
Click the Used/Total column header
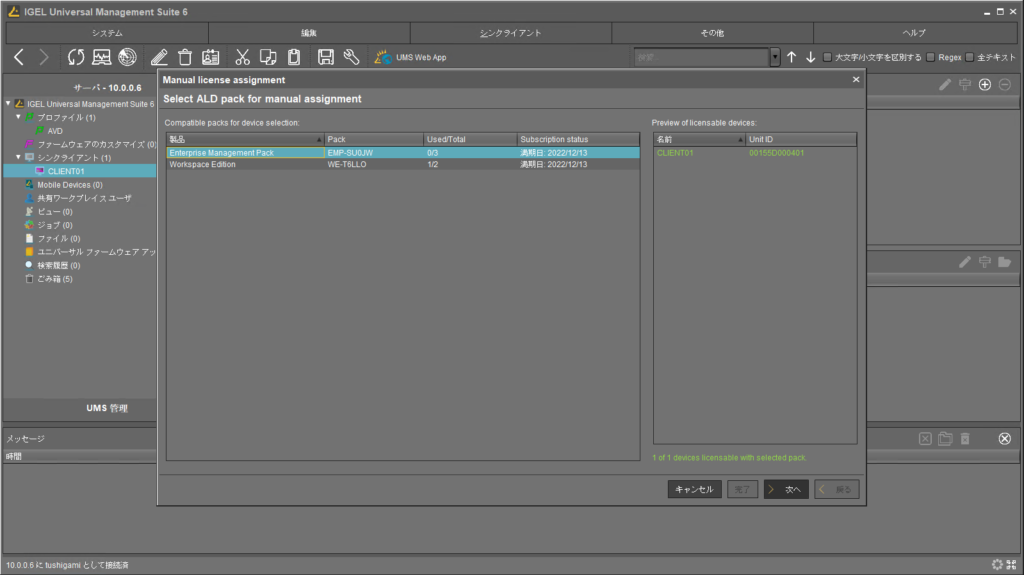[x=470, y=139]
